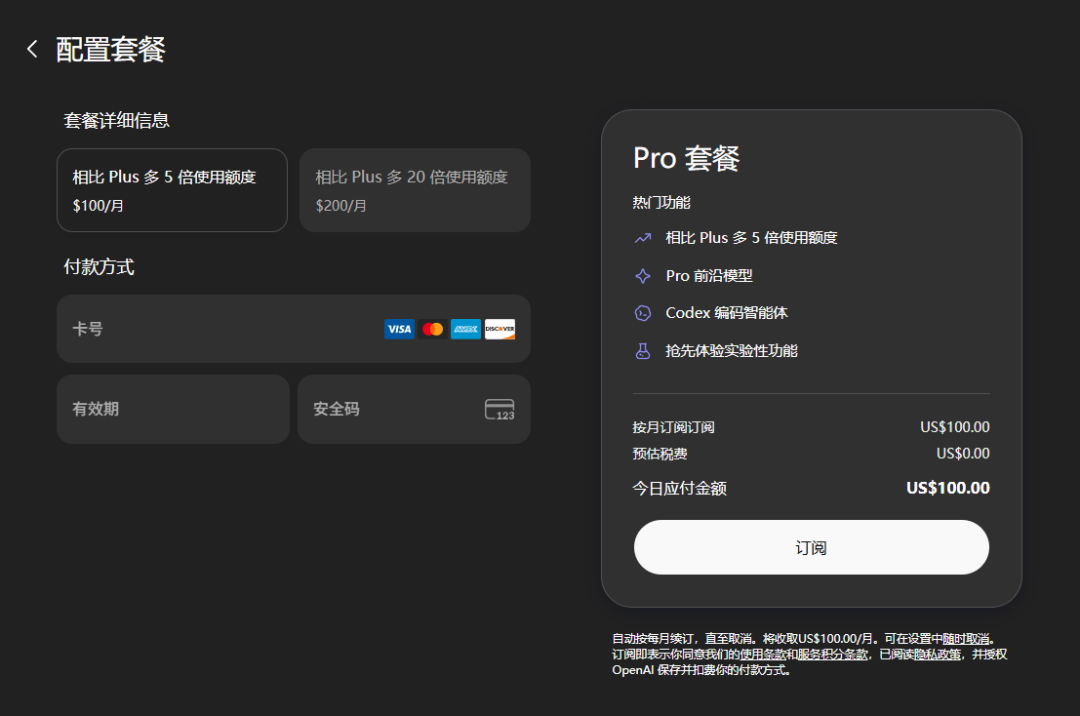This screenshot has width=1080, height=716.
Task: Click the 抢先体验实验性功能 text
Action: click(x=731, y=351)
